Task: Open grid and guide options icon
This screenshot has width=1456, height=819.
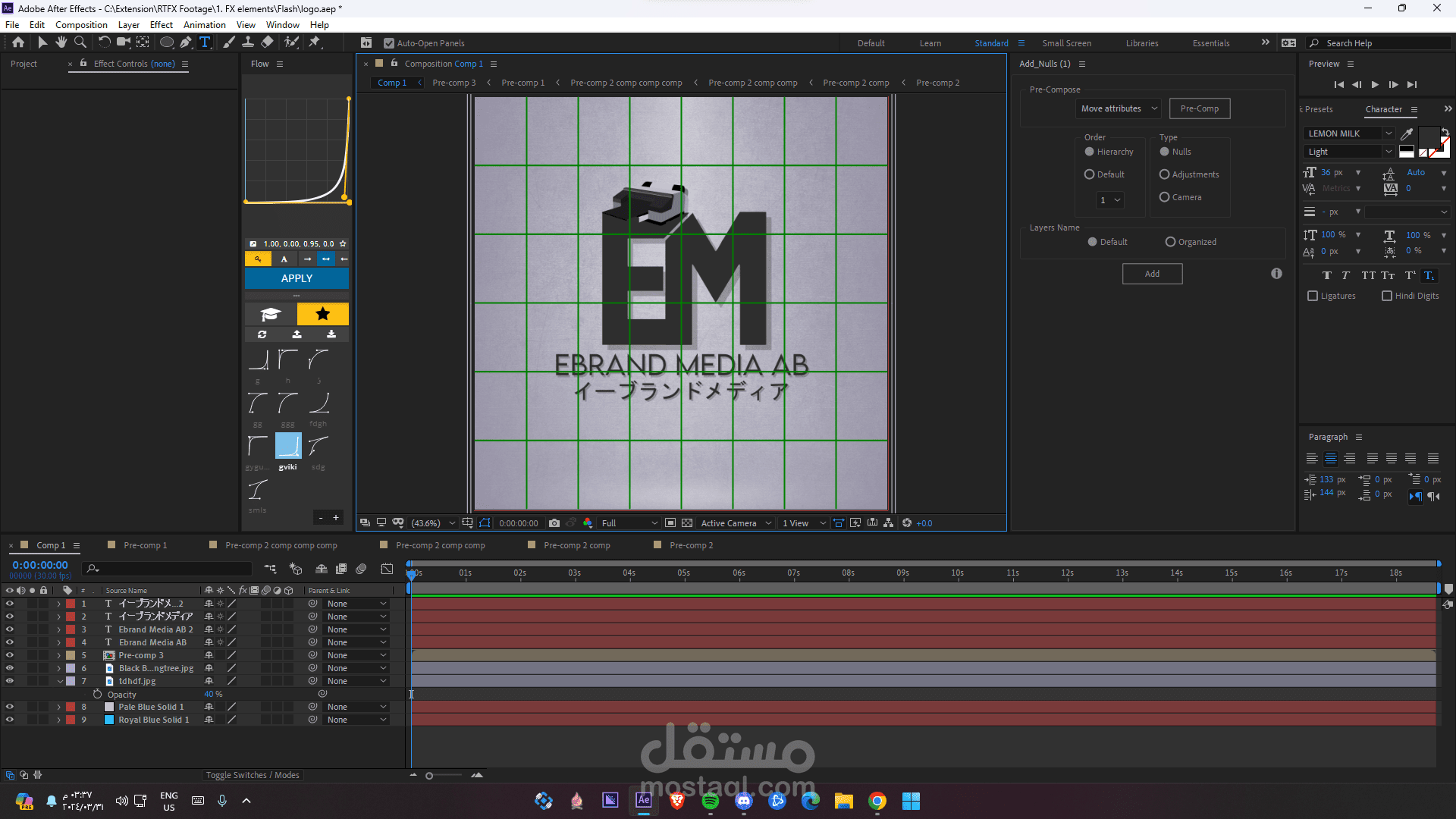Action: [467, 523]
